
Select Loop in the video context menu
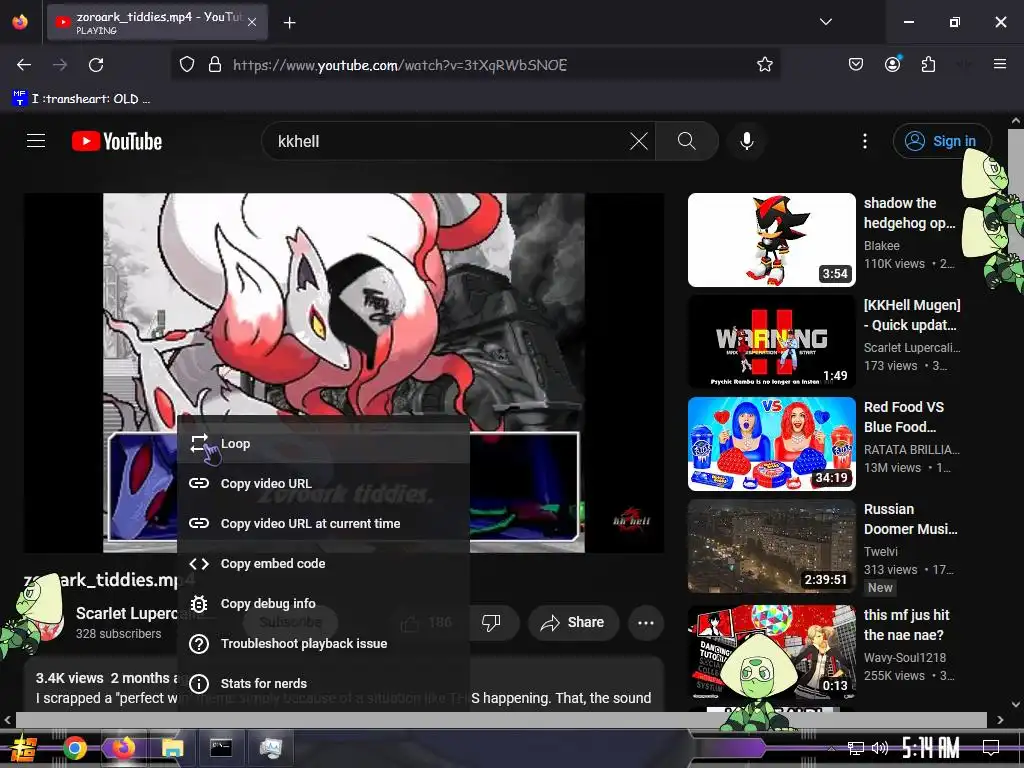tap(323, 443)
